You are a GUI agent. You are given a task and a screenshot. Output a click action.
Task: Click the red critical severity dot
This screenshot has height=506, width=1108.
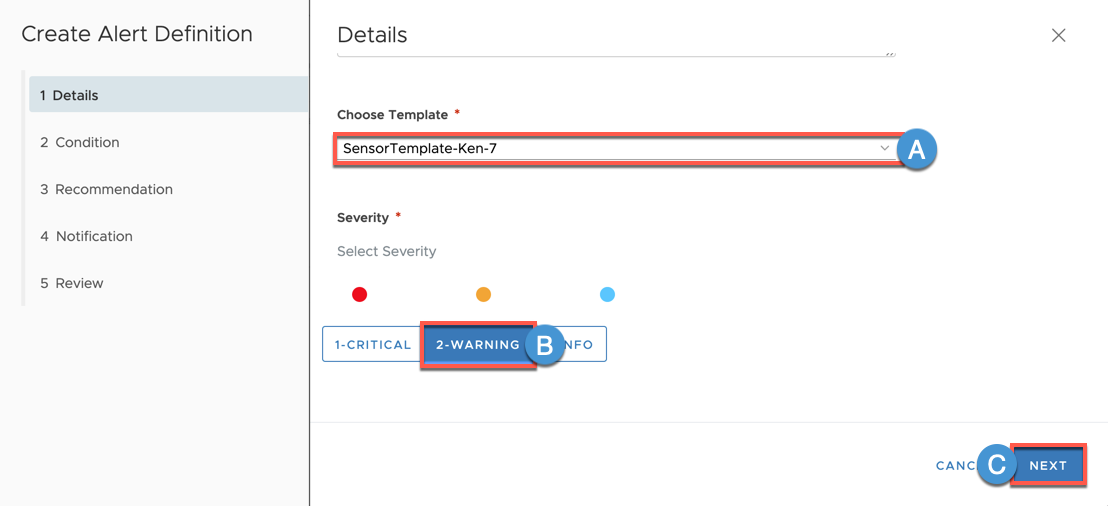pos(360,295)
